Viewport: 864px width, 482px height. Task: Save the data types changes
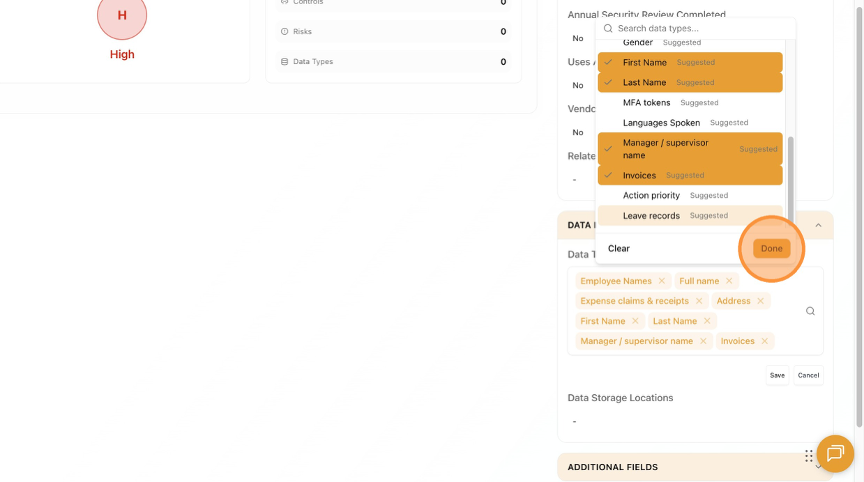click(777, 375)
